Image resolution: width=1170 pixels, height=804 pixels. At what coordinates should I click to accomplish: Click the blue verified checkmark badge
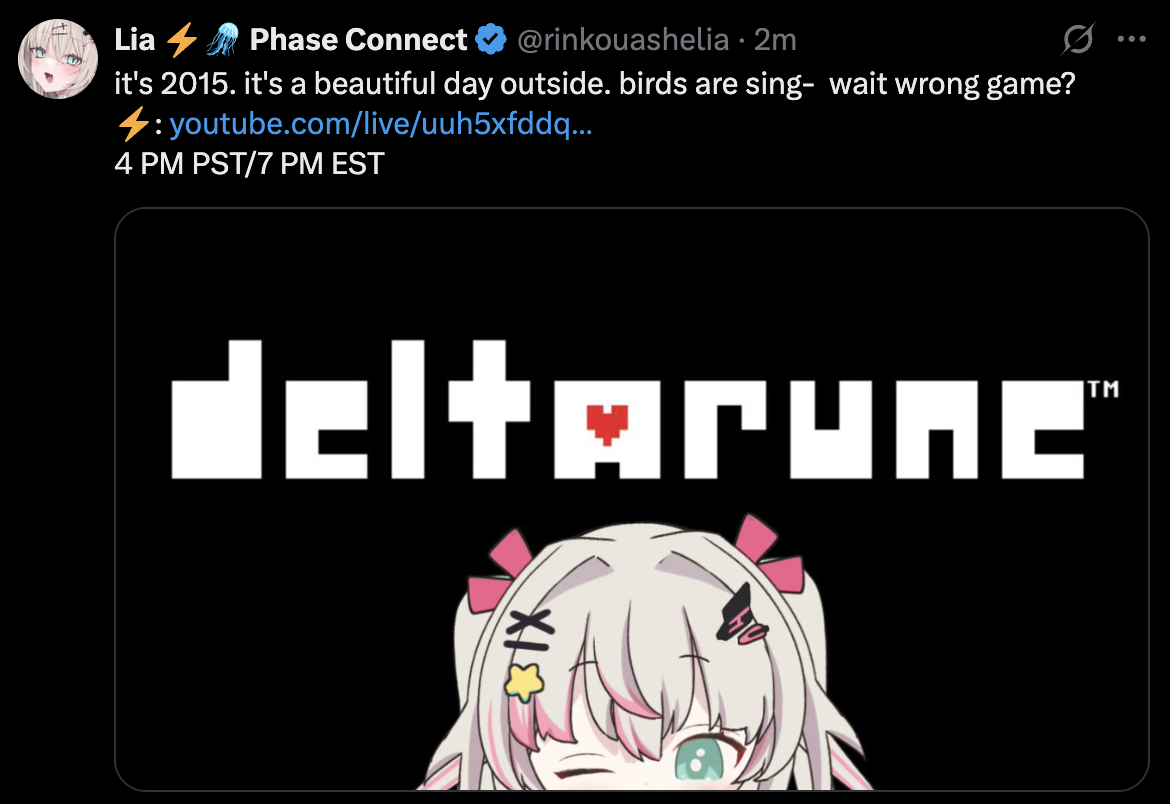[x=491, y=40]
